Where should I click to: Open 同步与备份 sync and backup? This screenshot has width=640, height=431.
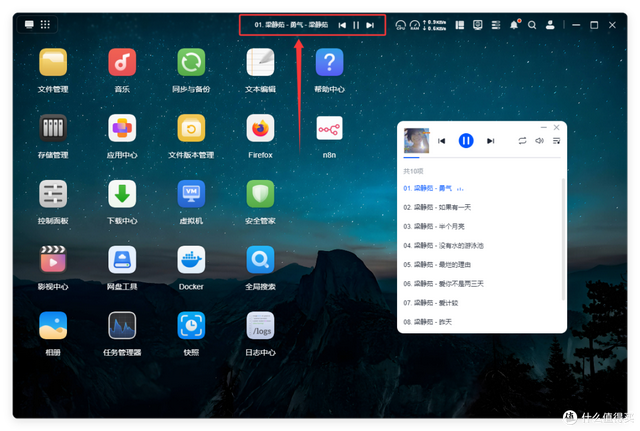191,62
